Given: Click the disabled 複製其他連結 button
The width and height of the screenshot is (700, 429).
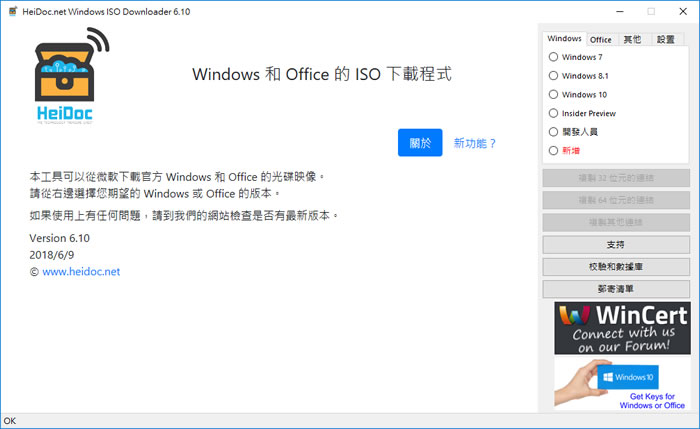Looking at the screenshot, I should click(616, 222).
